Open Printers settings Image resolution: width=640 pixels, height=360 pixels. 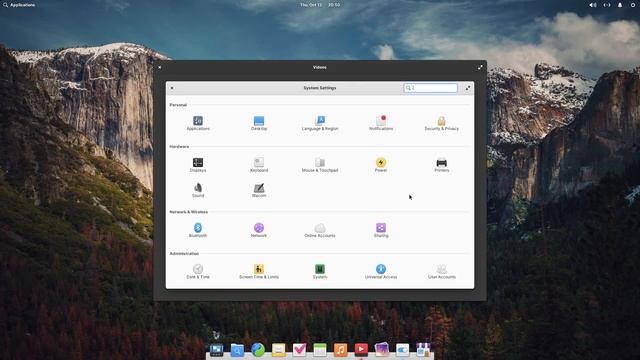point(442,165)
